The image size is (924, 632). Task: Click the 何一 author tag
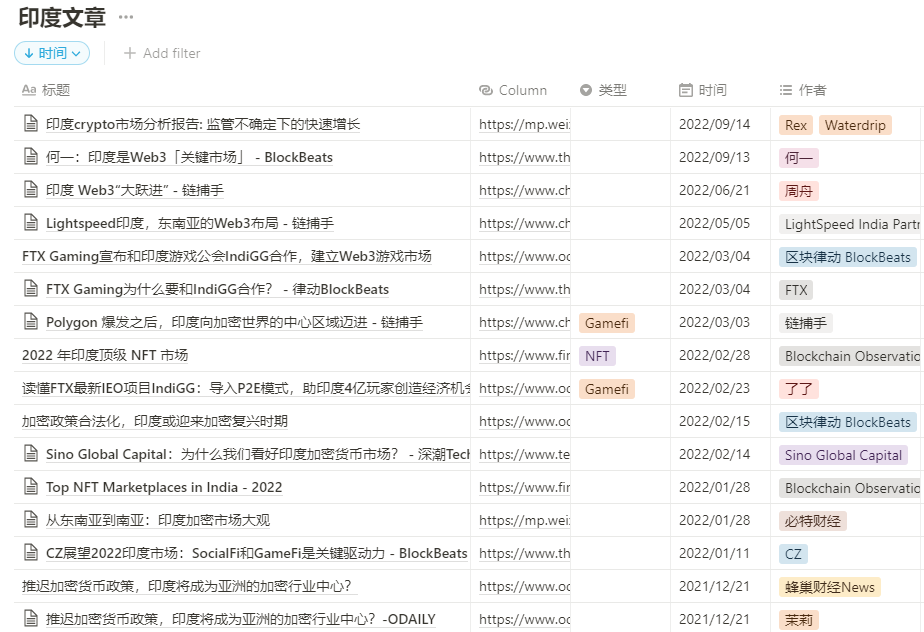click(x=798, y=158)
